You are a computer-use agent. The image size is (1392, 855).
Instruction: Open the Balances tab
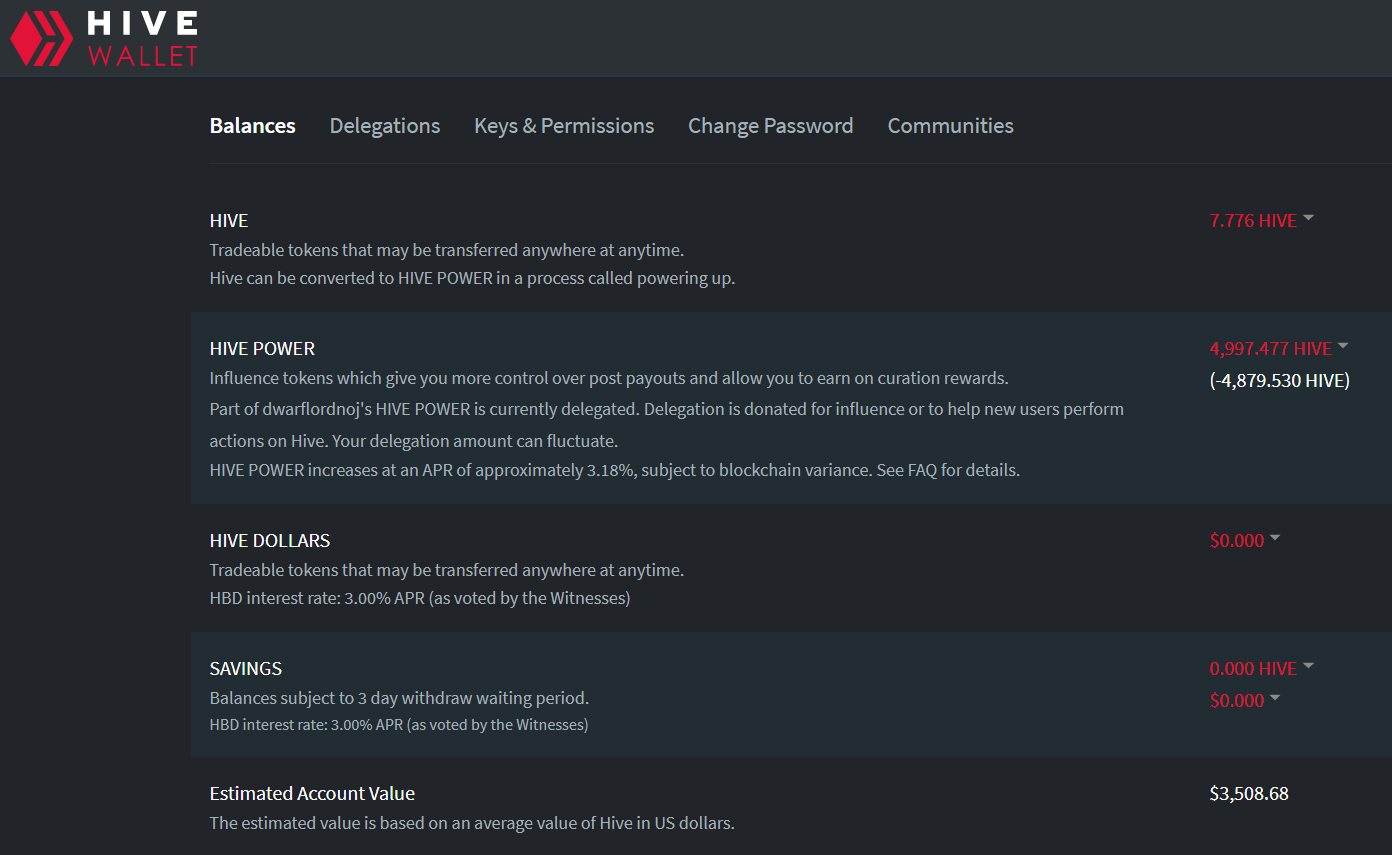252,126
